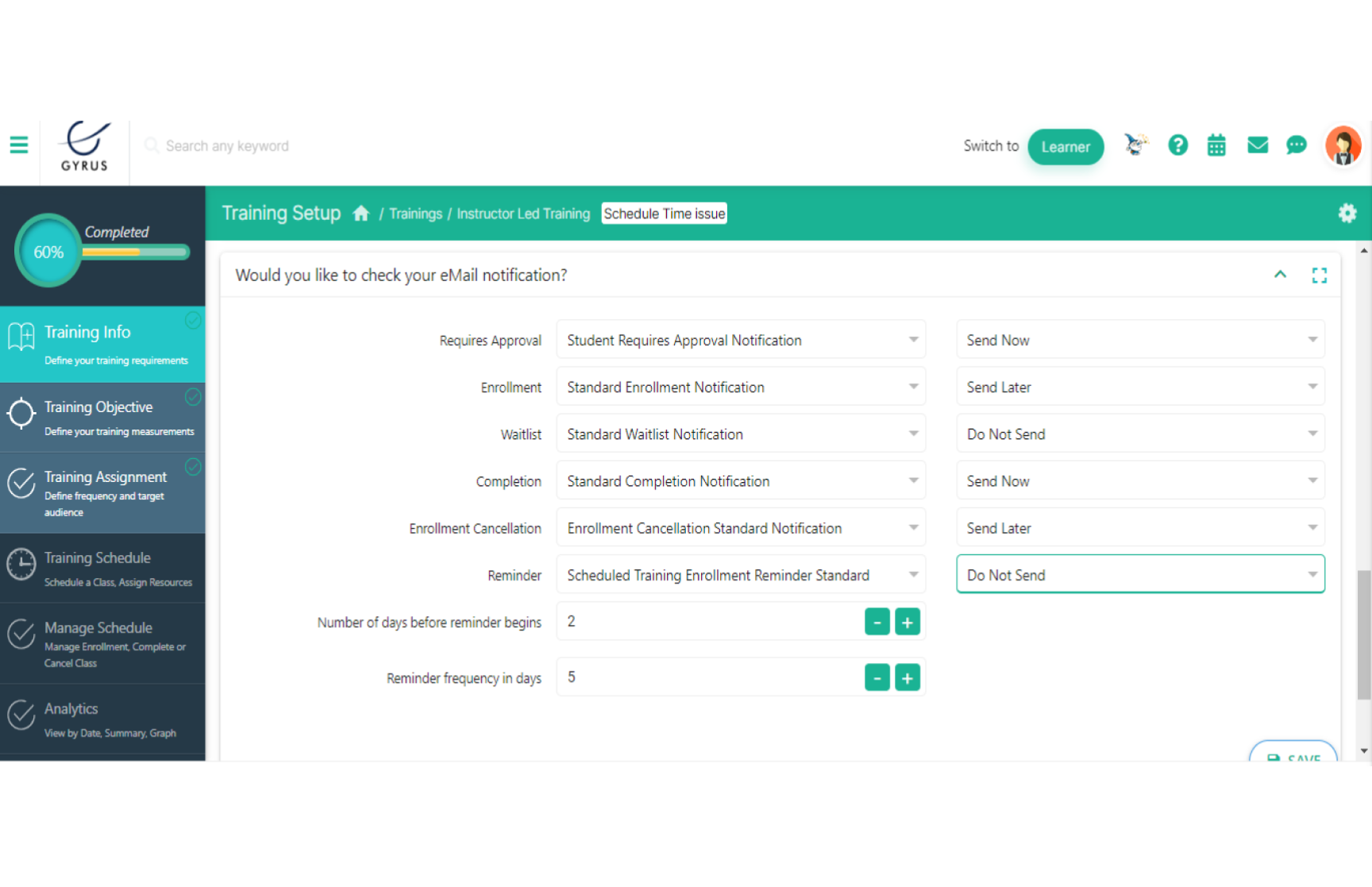Select Training Schedule sidebar step
1372x887 pixels.
102,568
